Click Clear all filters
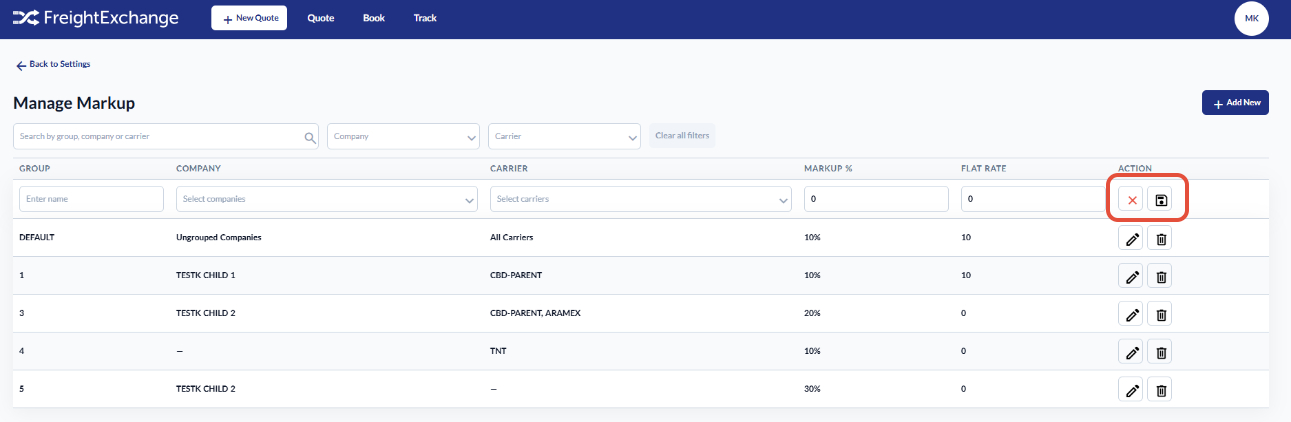 click(682, 135)
